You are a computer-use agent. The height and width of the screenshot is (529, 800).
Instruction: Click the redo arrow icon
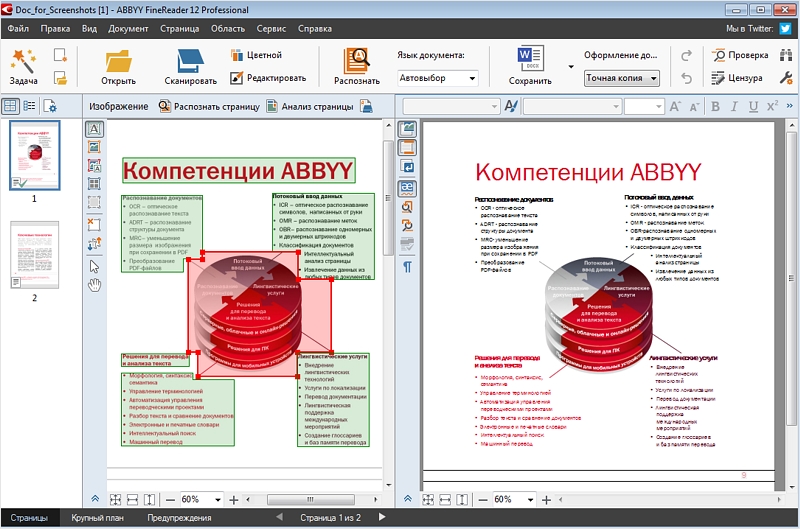click(x=687, y=55)
